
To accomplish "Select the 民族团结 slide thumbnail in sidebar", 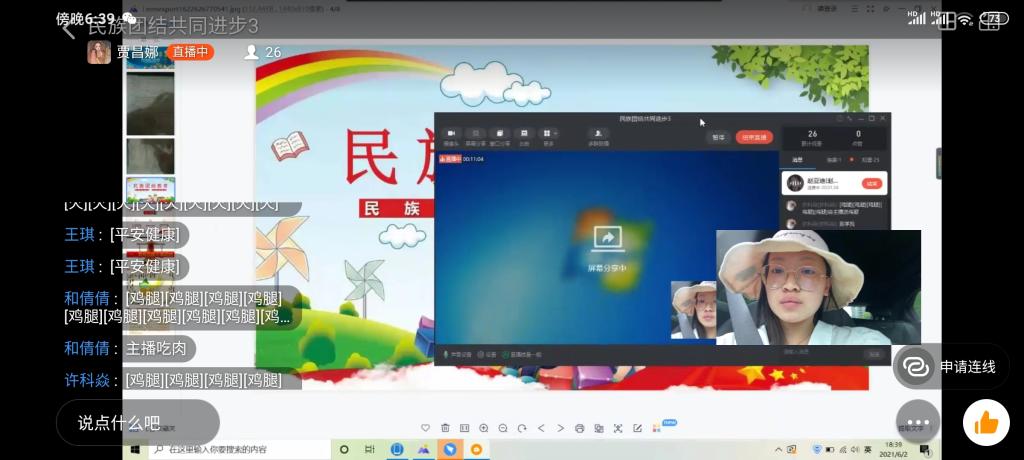I will 150,188.
